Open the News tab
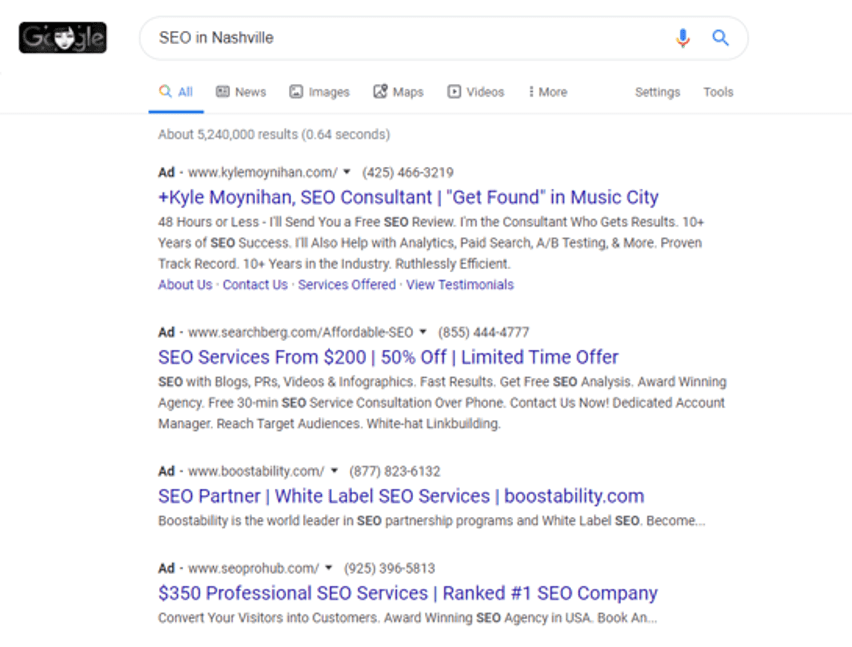The image size is (852, 647). pos(241,92)
